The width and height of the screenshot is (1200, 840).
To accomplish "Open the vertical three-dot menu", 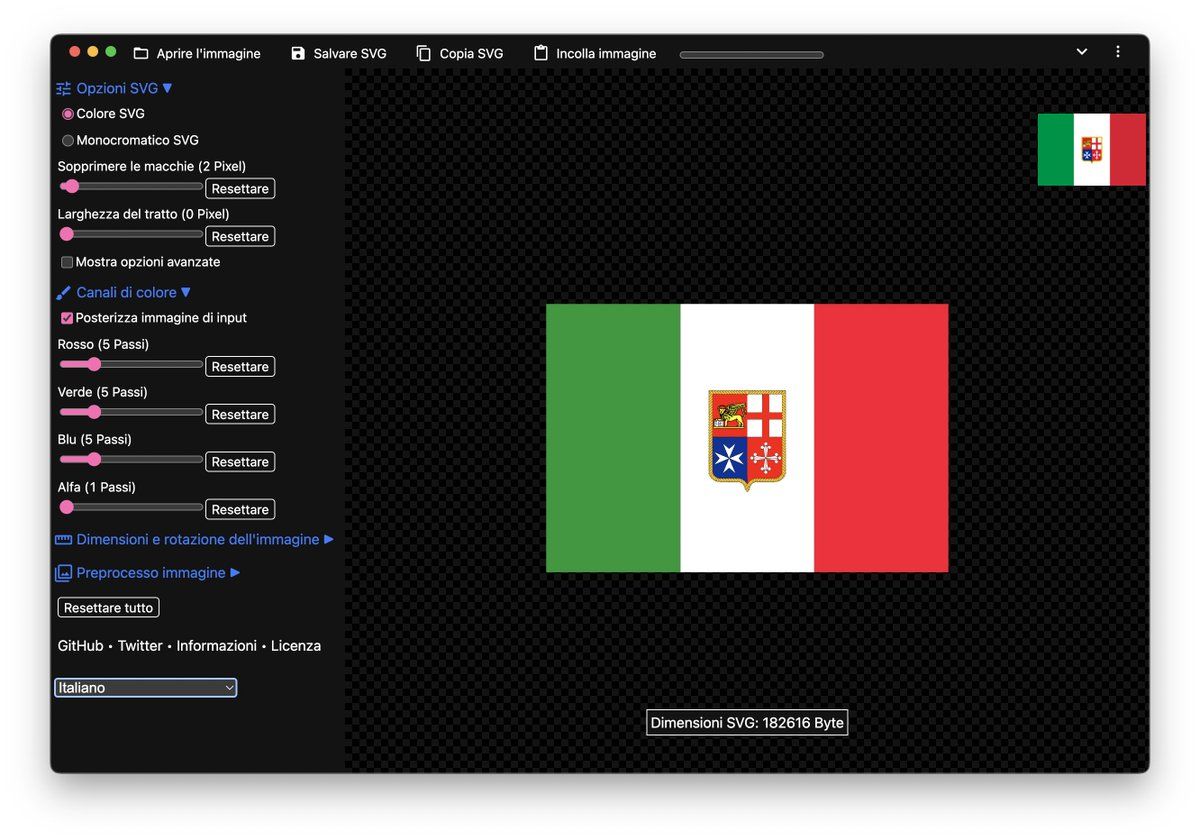I will click(1118, 52).
